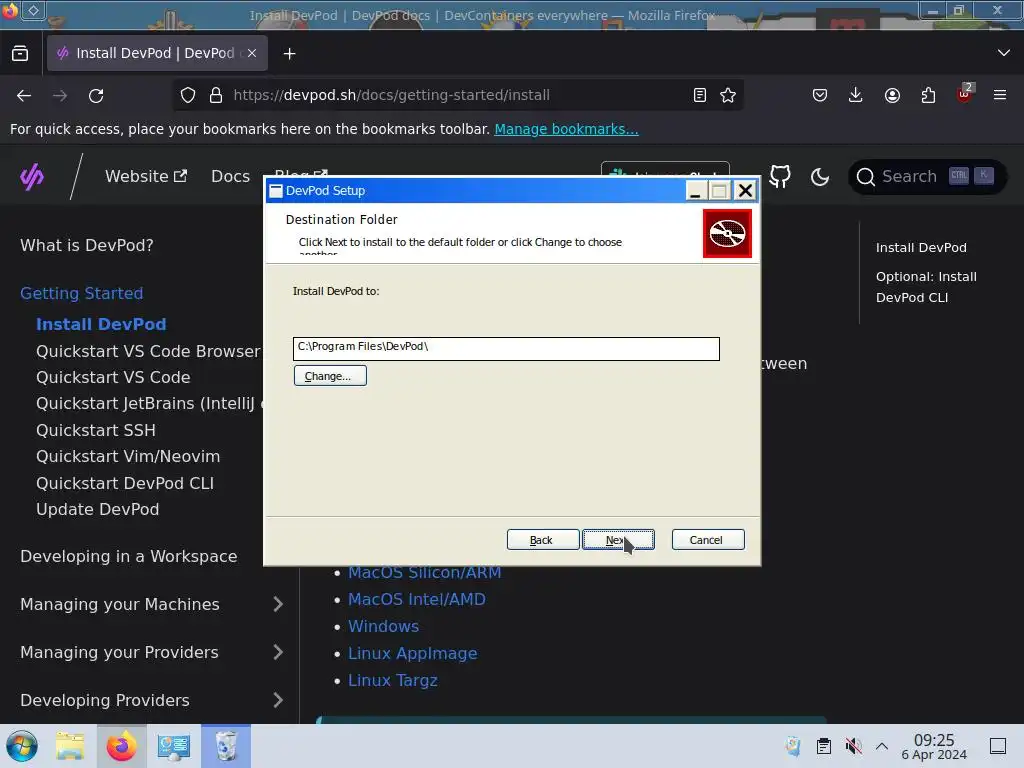The height and width of the screenshot is (768, 1024).
Task: Open the Pocket save icon
Action: coord(820,95)
